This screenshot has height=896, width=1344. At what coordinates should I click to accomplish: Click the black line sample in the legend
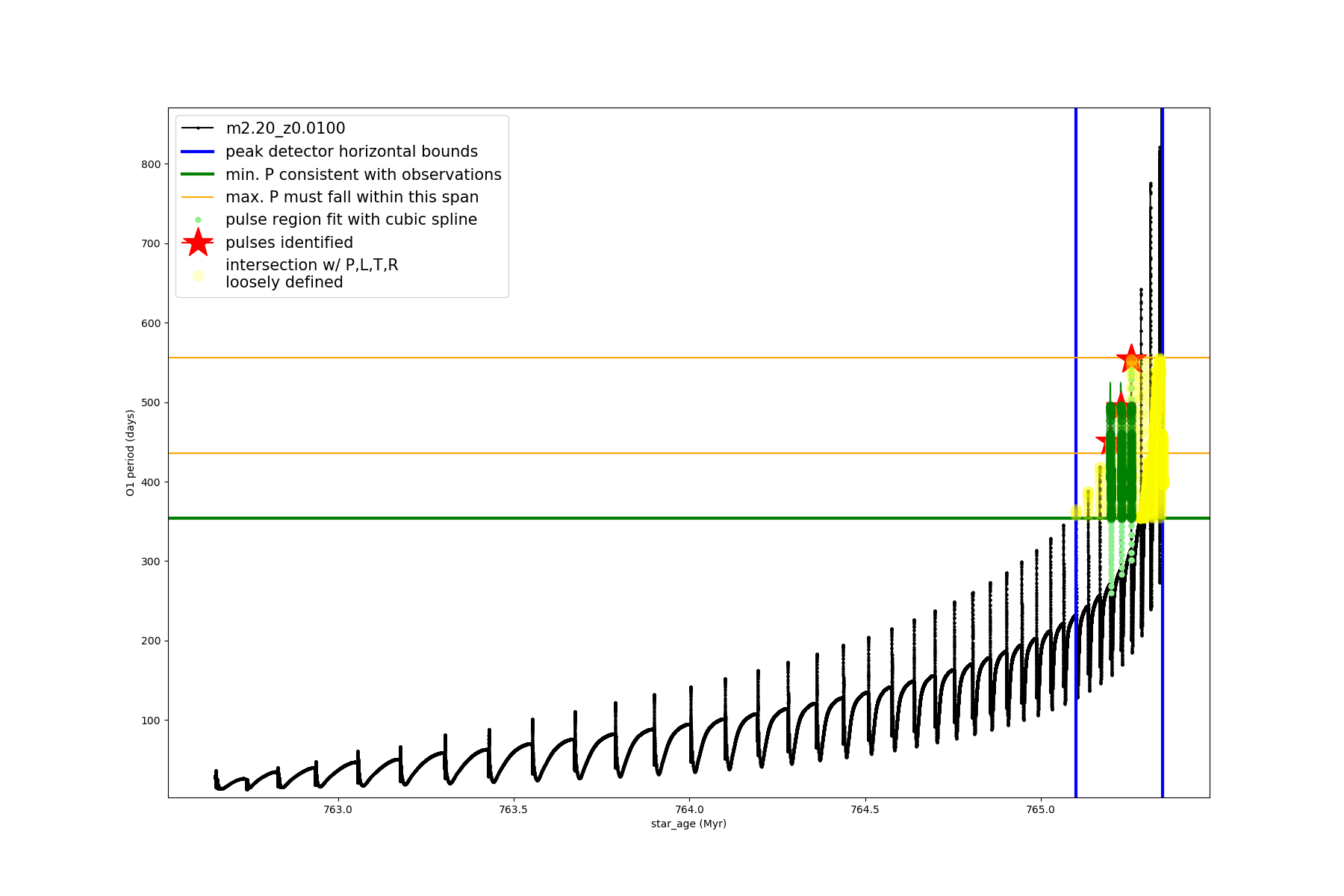[198, 128]
